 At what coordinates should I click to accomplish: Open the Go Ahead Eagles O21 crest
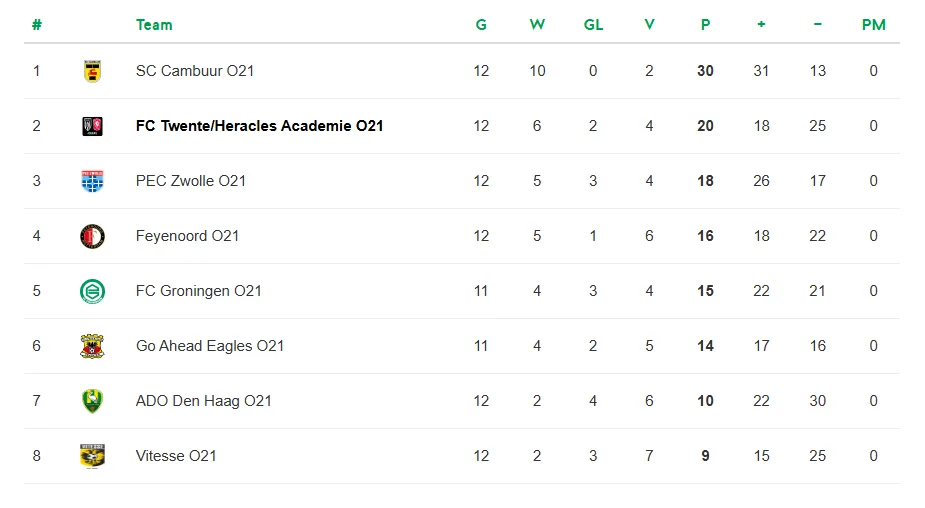coord(92,346)
